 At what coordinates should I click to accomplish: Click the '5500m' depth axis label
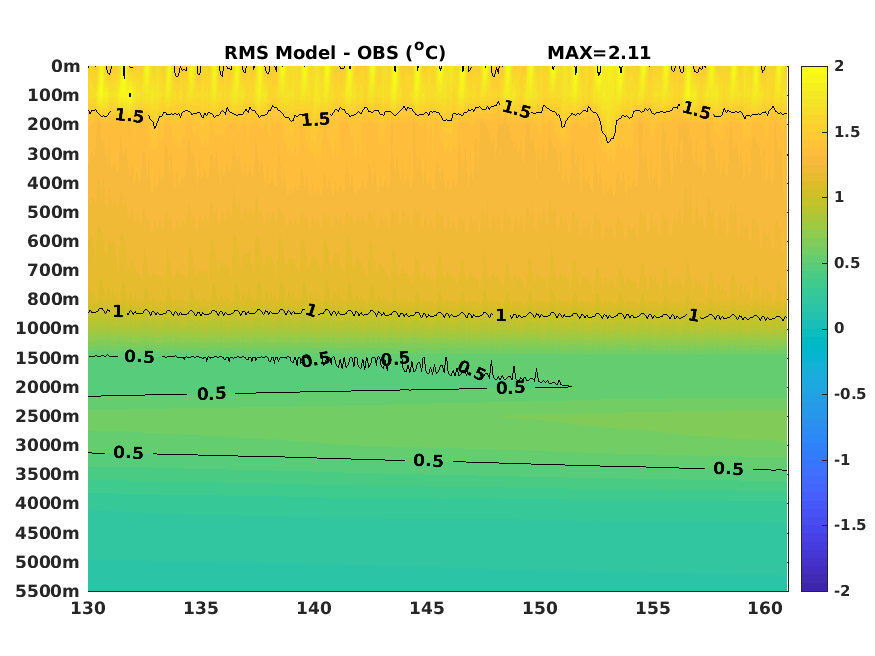pyautogui.click(x=48, y=591)
